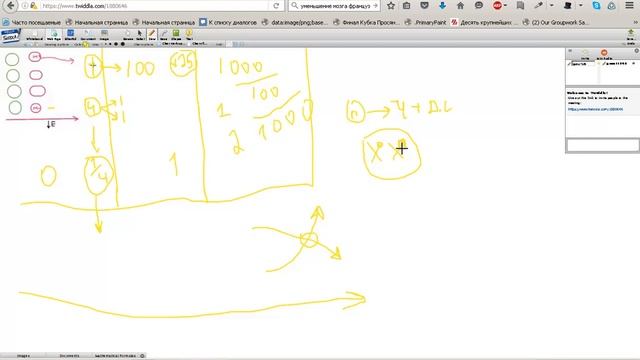Go to browser Home icon
Viewport: 640px width, 360px height.
pyautogui.click(x=460, y=6)
